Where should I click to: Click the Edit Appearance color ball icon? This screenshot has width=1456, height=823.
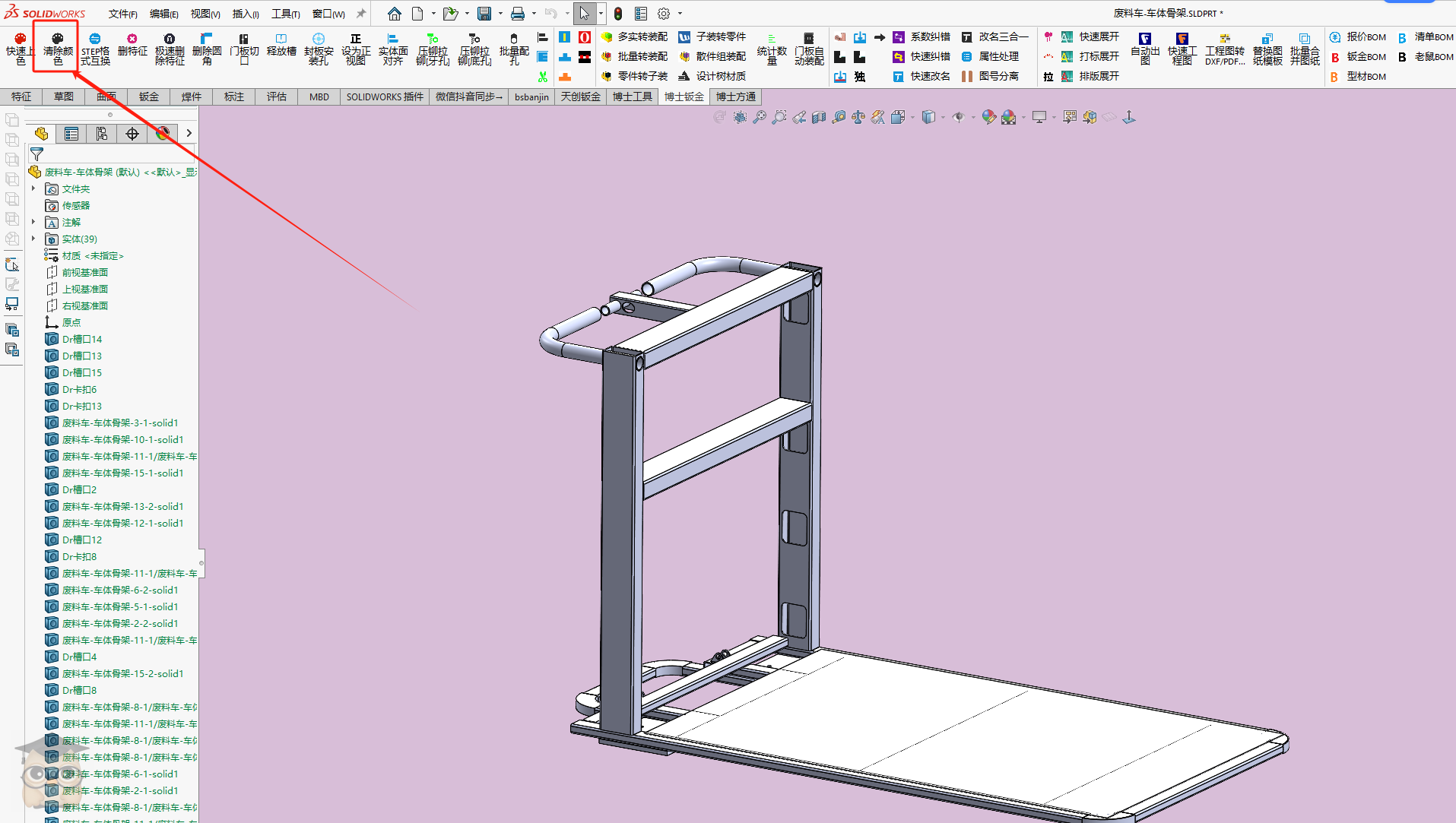988,117
